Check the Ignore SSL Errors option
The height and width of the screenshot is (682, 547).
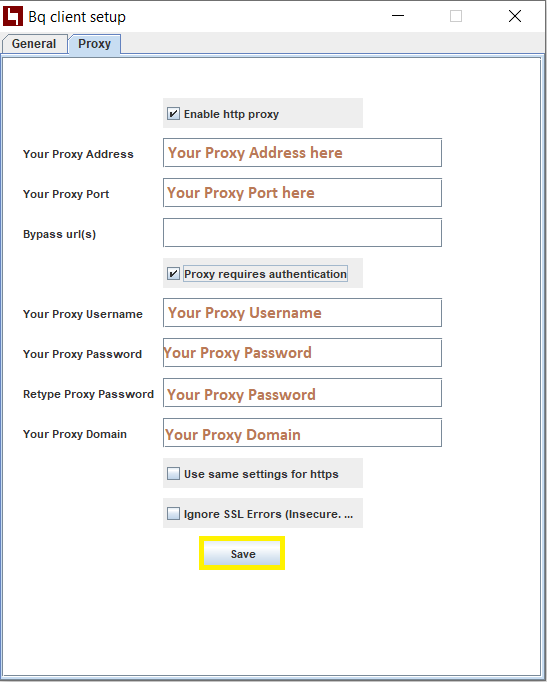(173, 513)
